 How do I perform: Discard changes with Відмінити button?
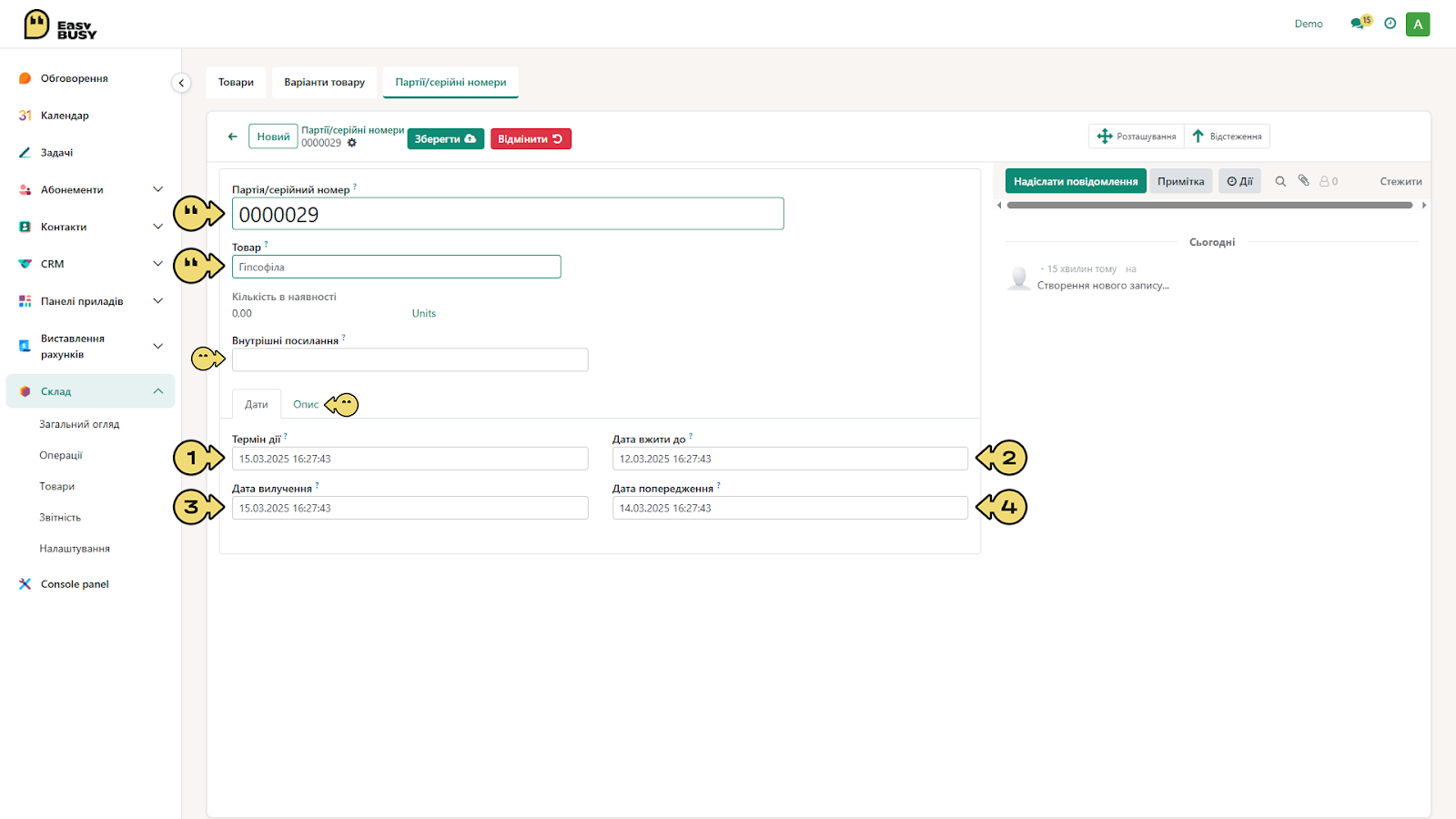pyautogui.click(x=531, y=138)
